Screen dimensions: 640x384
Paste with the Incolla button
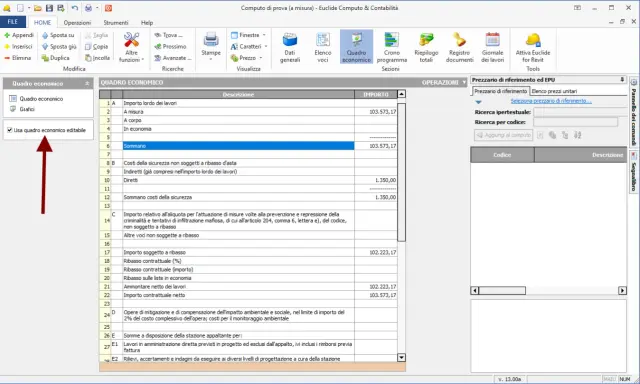click(97, 58)
